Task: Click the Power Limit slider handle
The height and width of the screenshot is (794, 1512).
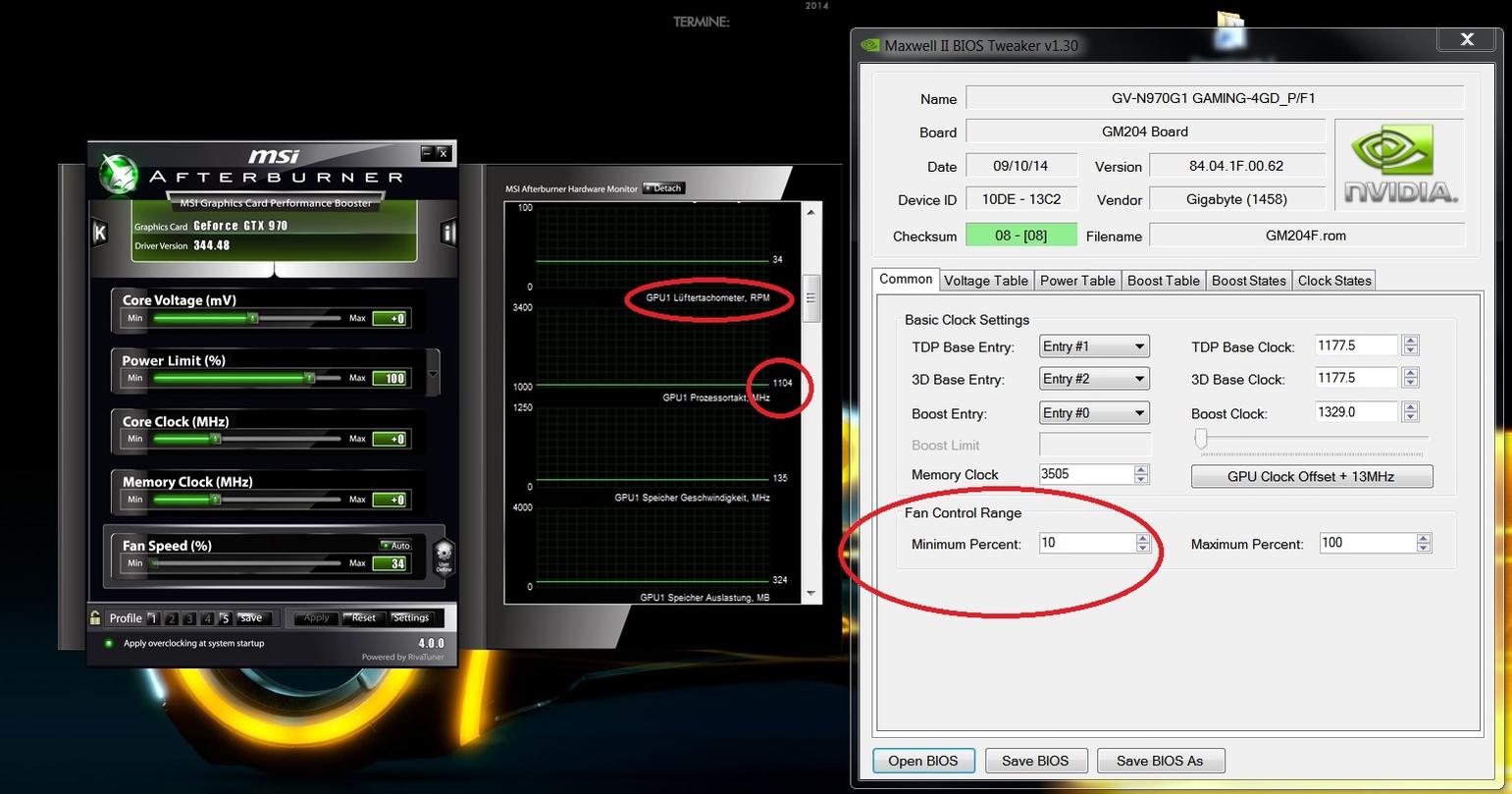Action: [x=310, y=378]
